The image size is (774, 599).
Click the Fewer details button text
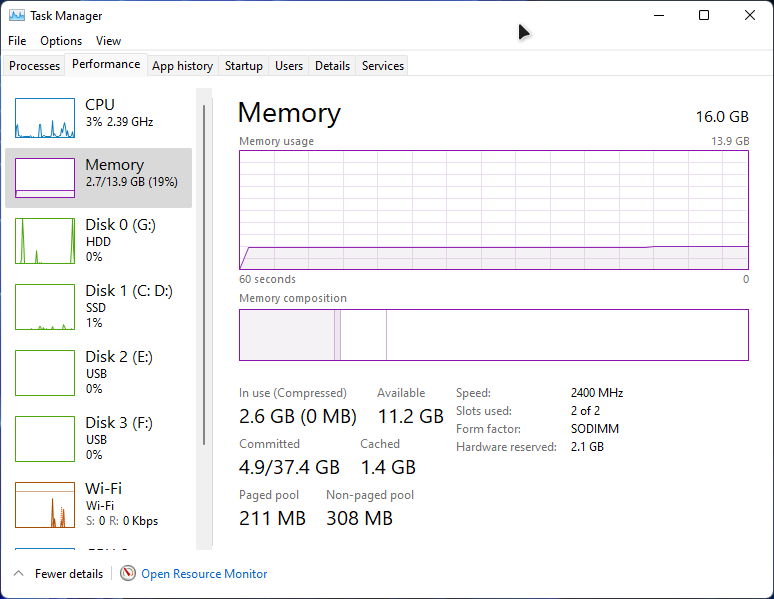tap(69, 574)
